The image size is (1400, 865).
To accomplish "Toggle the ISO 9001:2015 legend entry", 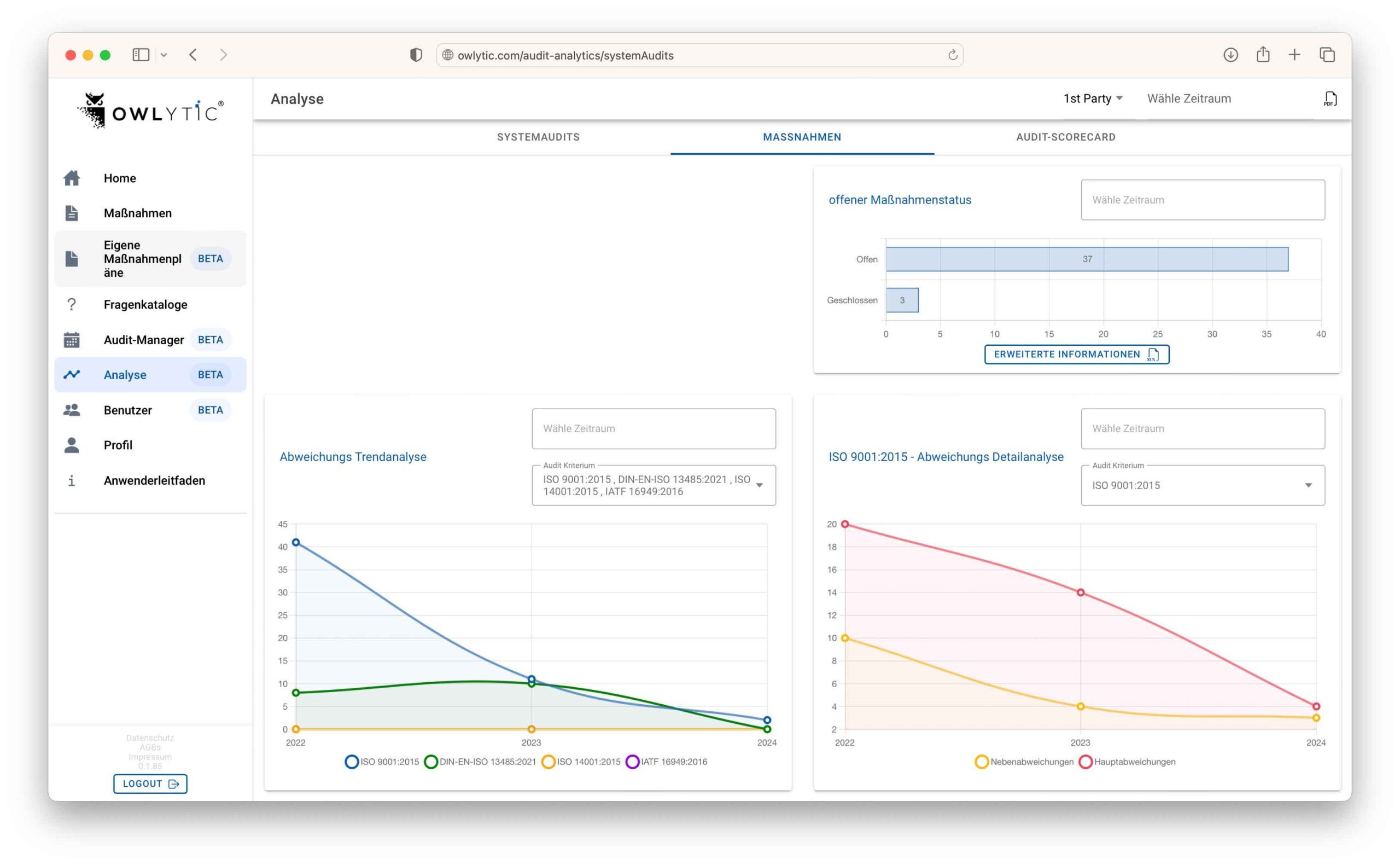I will 383,762.
